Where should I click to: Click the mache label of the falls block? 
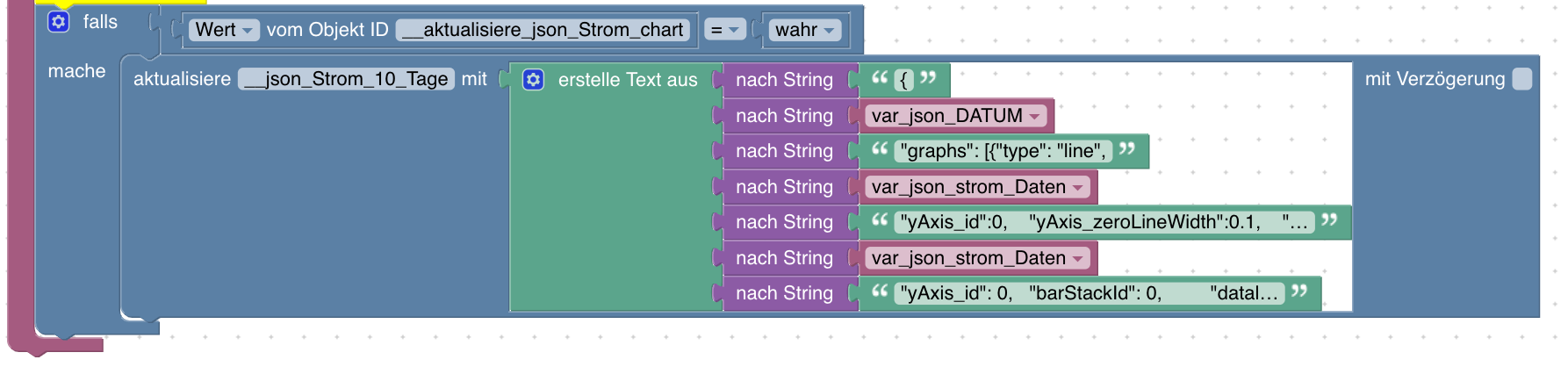[x=76, y=71]
